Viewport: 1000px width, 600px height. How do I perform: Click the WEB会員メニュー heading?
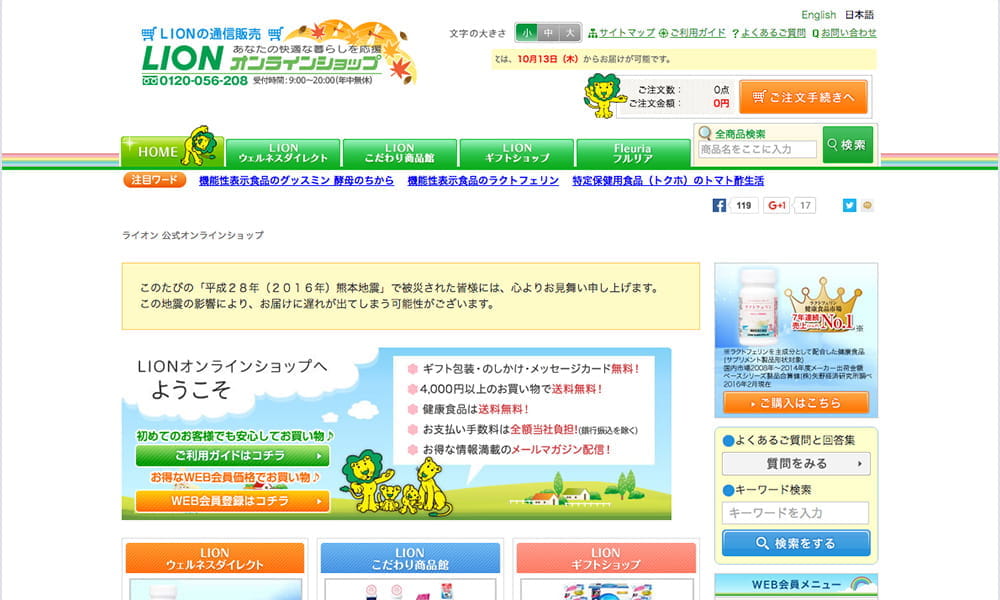(796, 584)
